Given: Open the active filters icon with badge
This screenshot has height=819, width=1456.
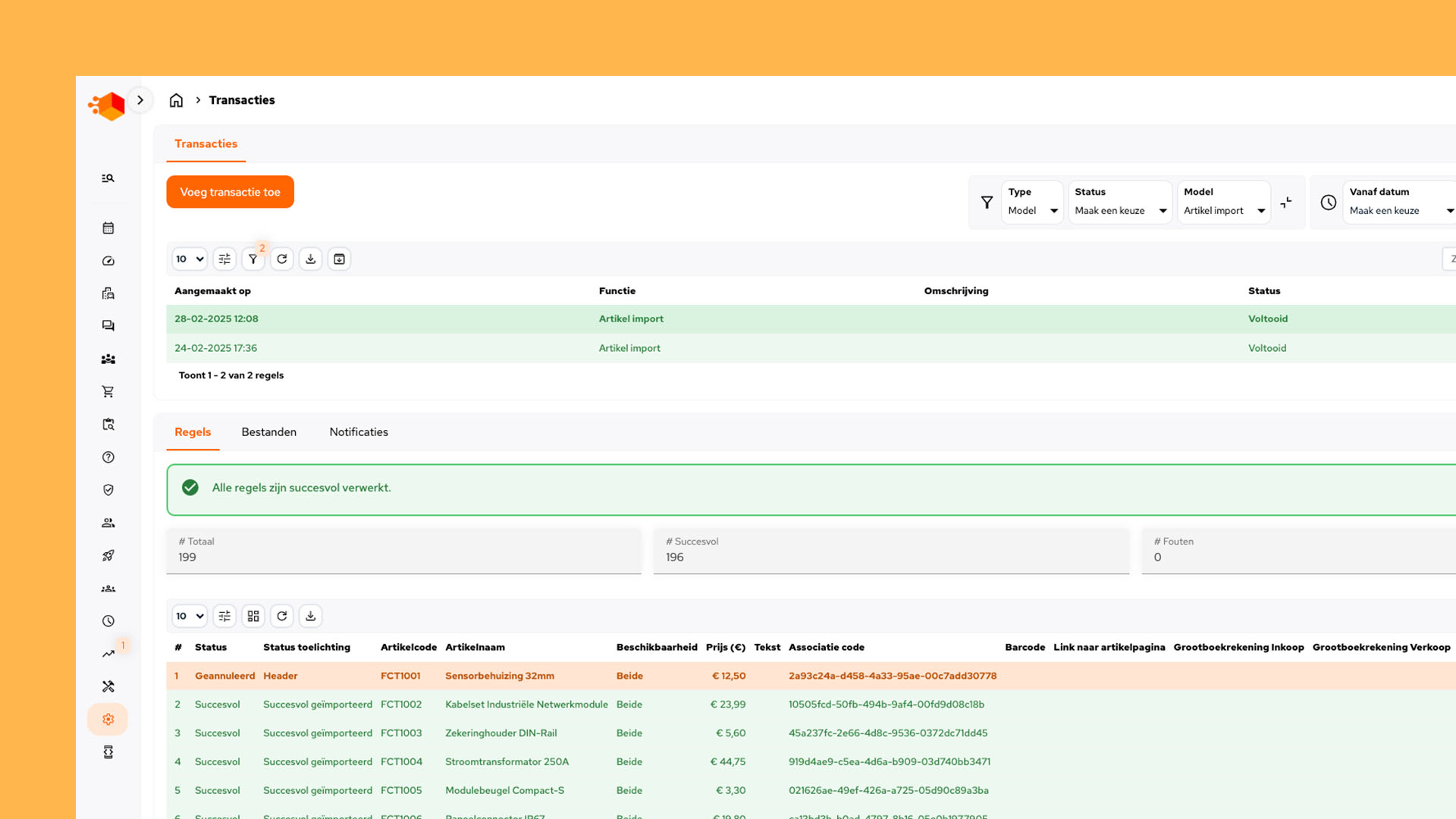Looking at the screenshot, I should [x=253, y=259].
